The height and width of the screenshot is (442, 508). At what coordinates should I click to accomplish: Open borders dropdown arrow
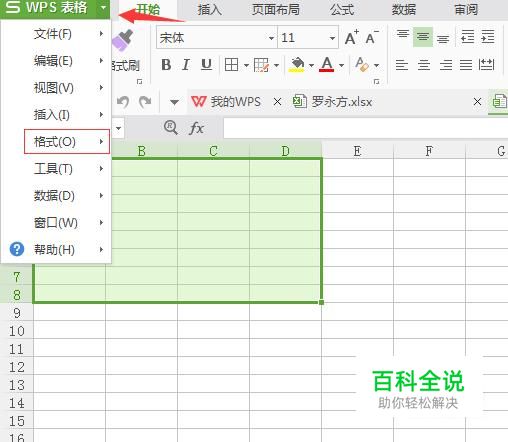tap(246, 65)
